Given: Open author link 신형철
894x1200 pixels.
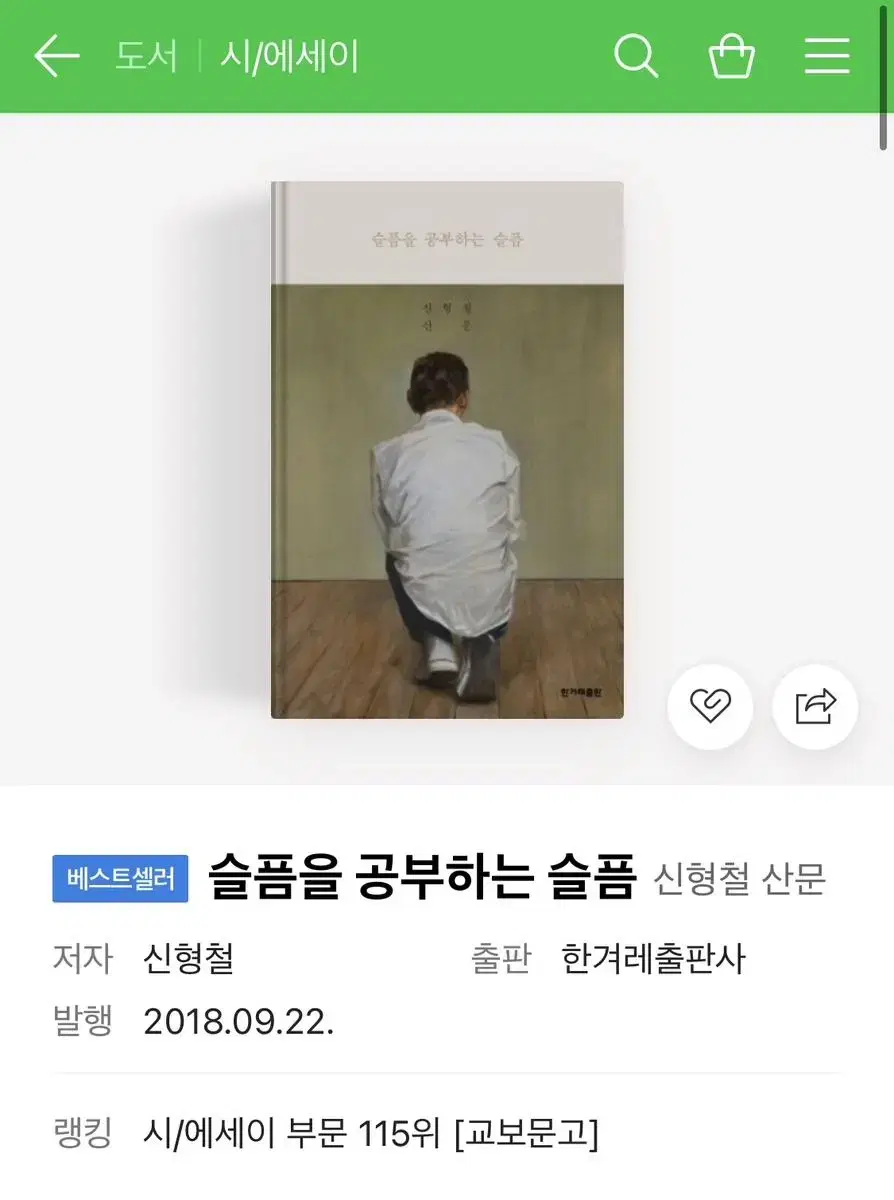Looking at the screenshot, I should coord(189,959).
